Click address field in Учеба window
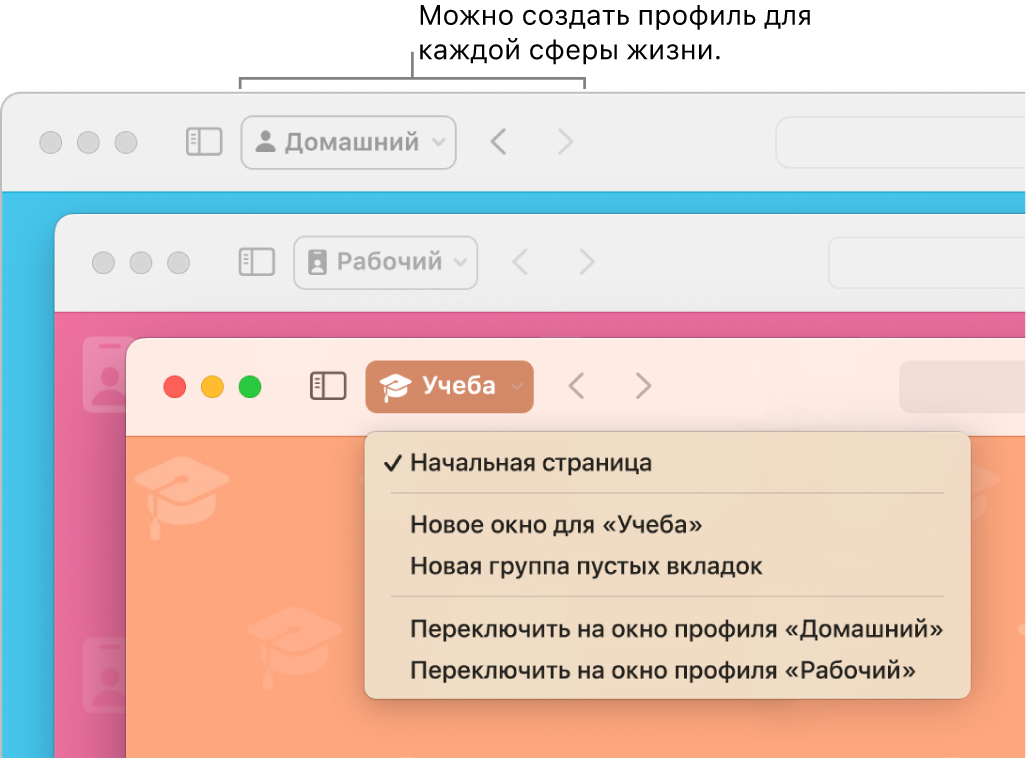Image resolution: width=1027 pixels, height=758 pixels. pyautogui.click(x=963, y=387)
